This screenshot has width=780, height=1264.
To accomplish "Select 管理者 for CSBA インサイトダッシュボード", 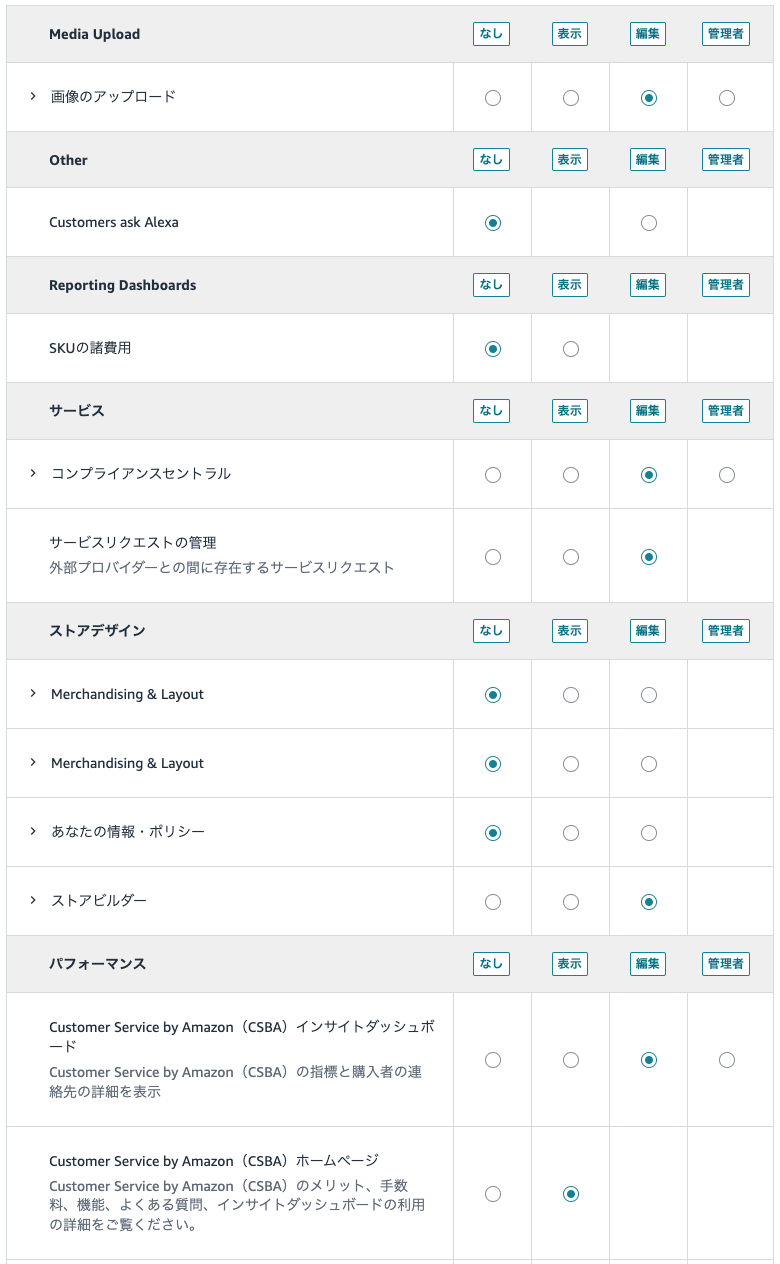I will 727,1060.
